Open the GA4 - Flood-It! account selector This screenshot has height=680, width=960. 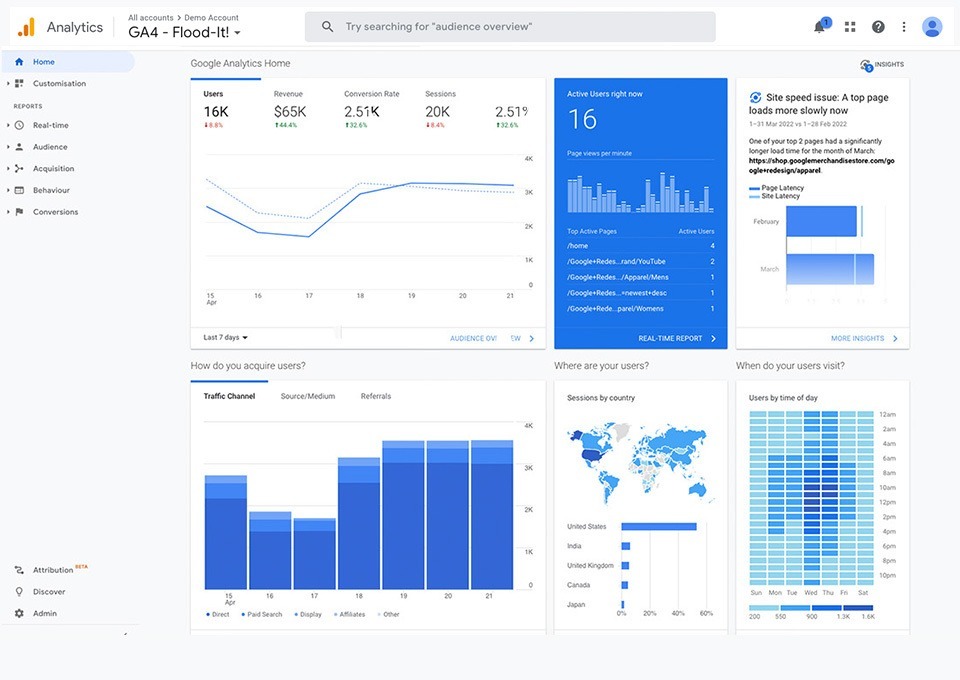185,32
